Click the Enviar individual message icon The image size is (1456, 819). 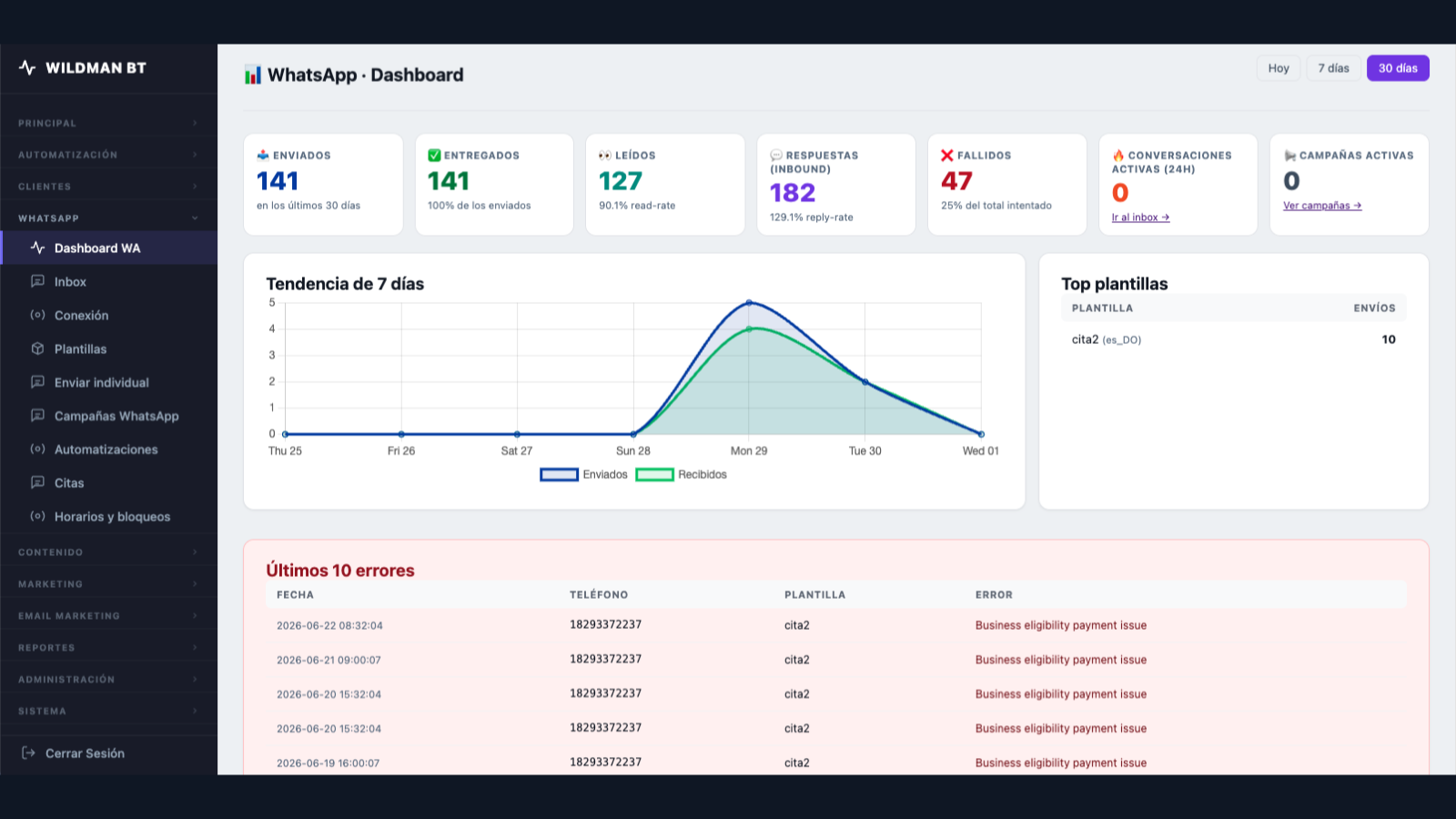(37, 382)
